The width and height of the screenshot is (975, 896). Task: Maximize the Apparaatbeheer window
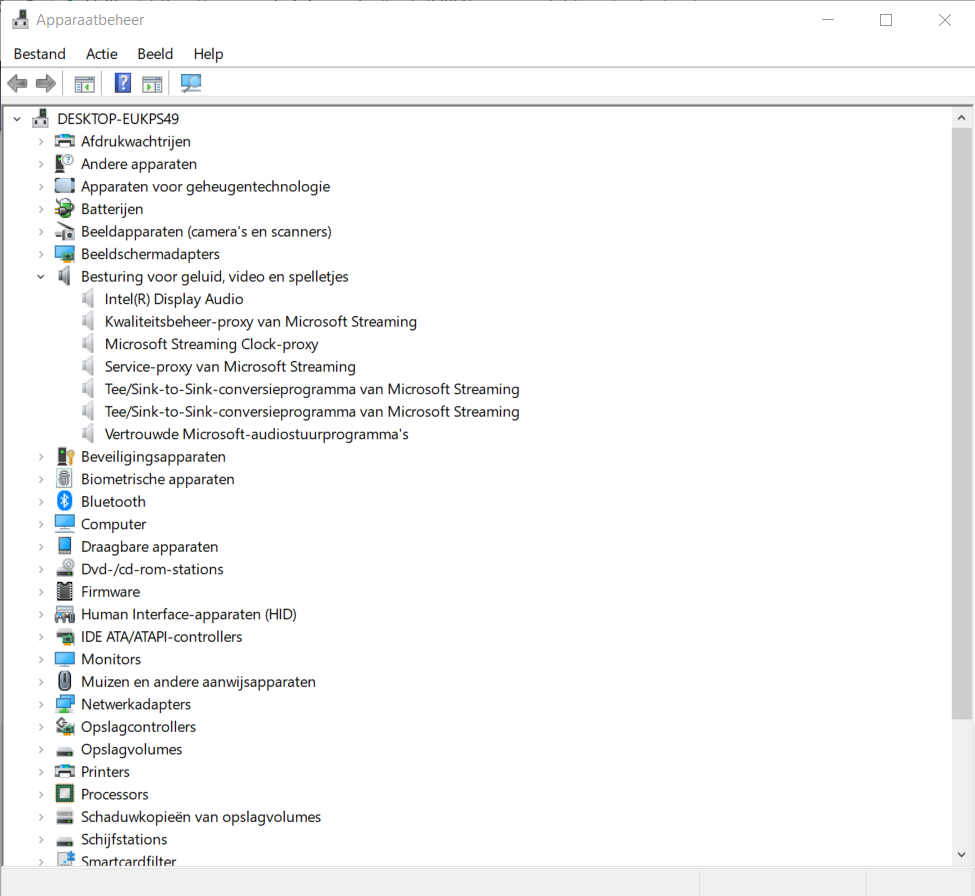coord(886,20)
